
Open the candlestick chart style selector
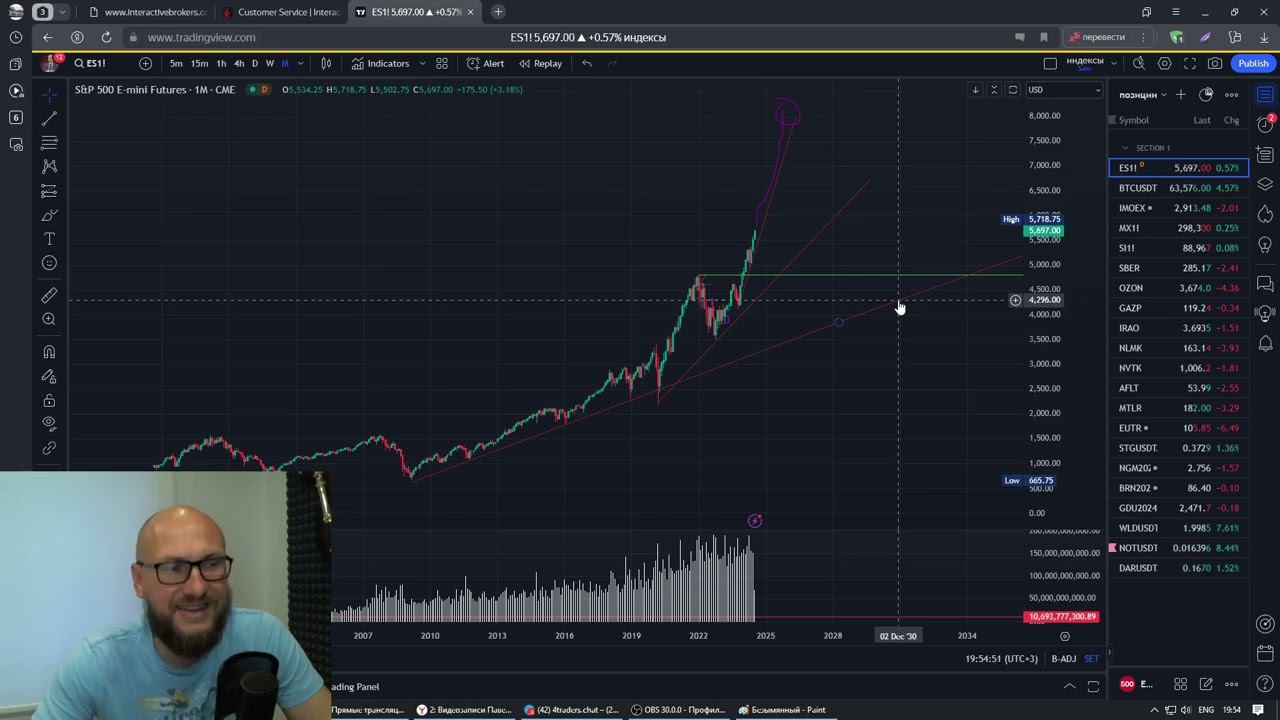tap(326, 63)
